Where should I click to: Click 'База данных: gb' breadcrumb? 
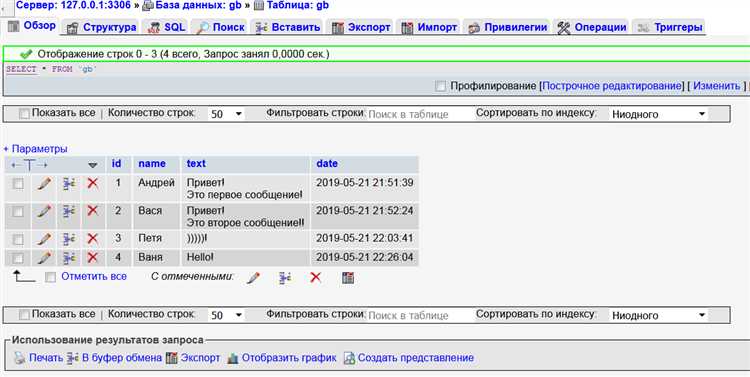(198, 5)
